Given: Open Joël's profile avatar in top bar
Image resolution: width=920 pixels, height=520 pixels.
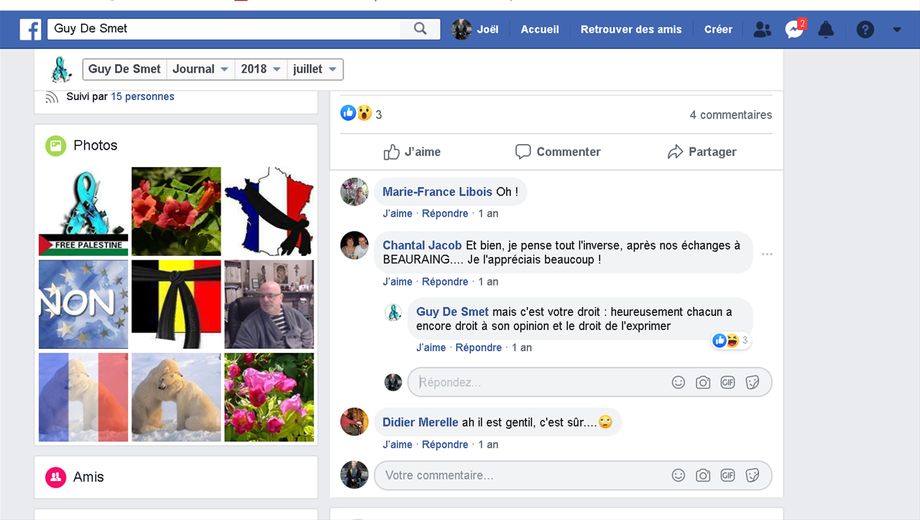Looking at the screenshot, I should tap(462, 29).
